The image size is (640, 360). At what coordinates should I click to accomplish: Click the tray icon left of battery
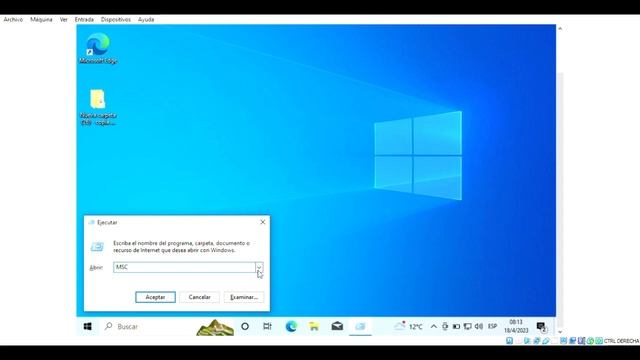(445, 327)
